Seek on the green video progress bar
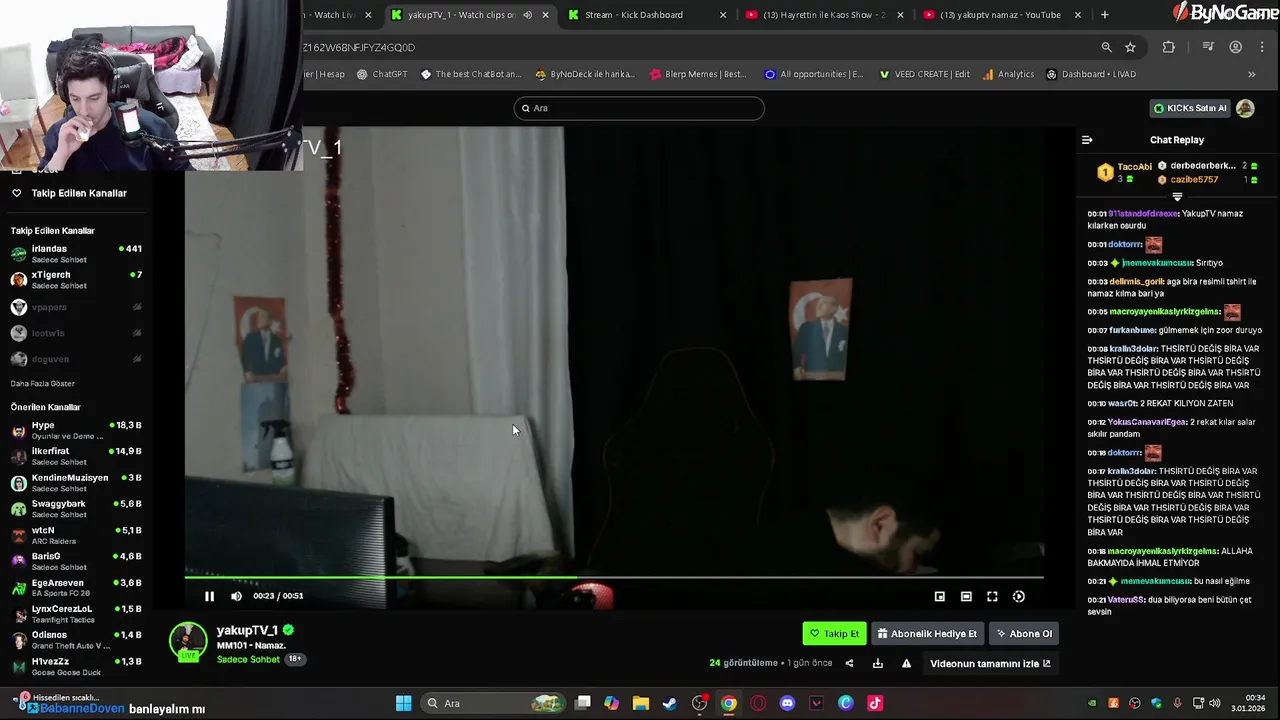 (614, 577)
